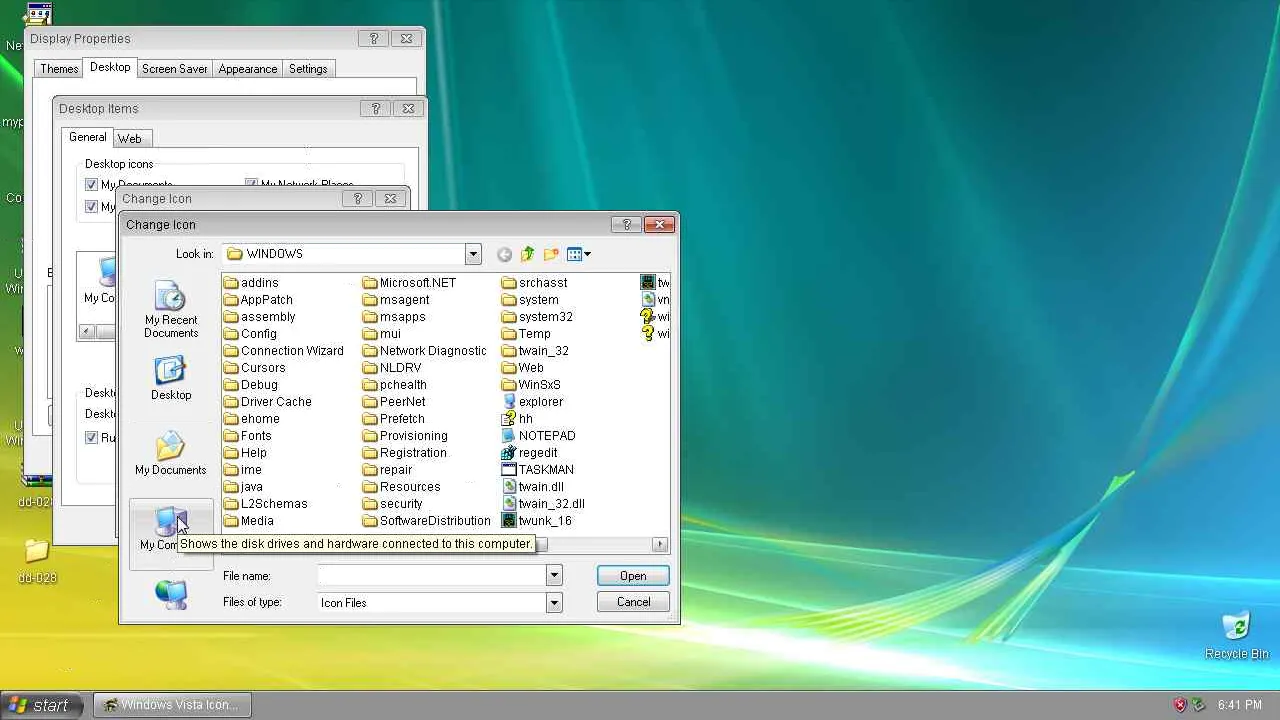Click the Open button
This screenshot has height=720, width=1280.
633,576
